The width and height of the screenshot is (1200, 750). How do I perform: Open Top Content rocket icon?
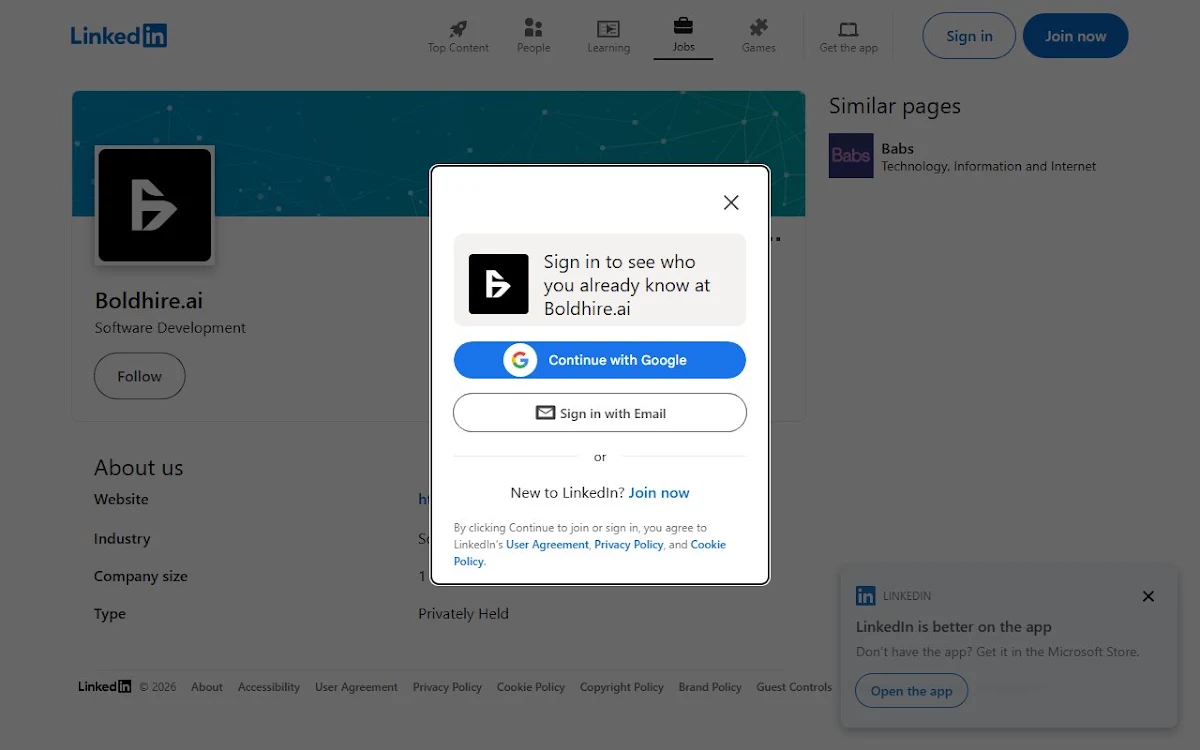[458, 28]
